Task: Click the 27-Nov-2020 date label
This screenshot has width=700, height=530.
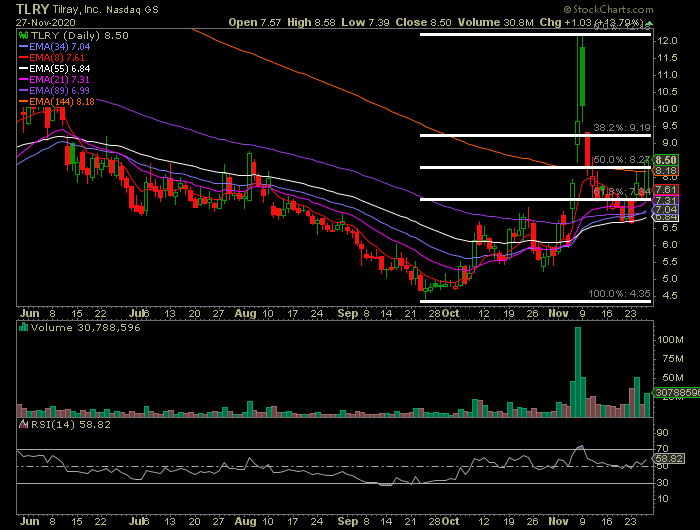Action: point(46,22)
